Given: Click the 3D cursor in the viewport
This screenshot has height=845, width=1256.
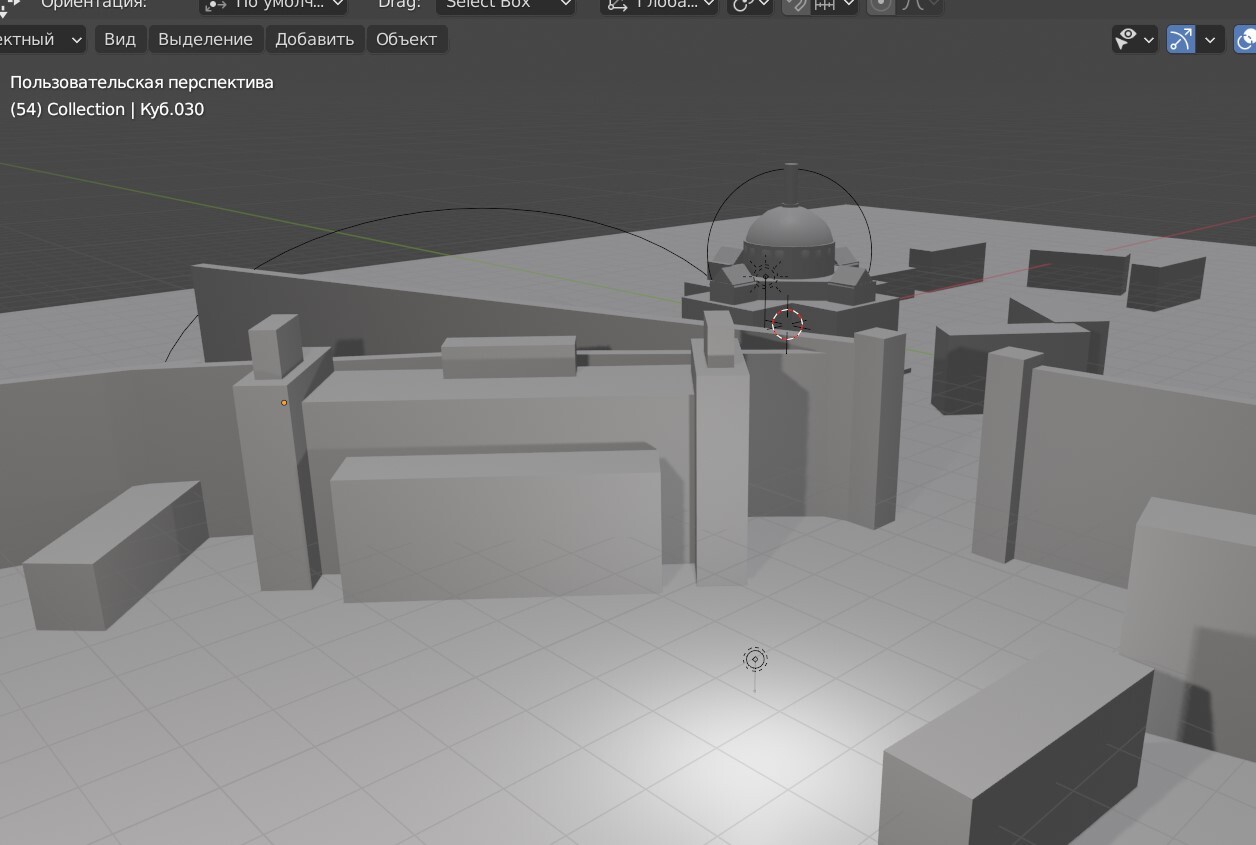Looking at the screenshot, I should pos(787,324).
